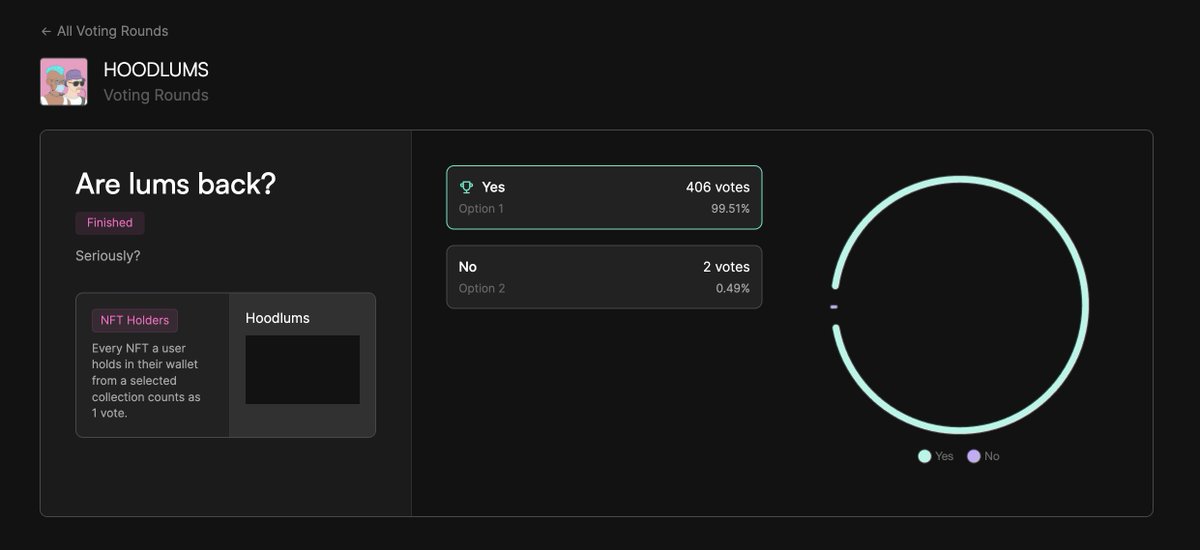
Task: Click the Option 1 label
Action: tap(482, 209)
